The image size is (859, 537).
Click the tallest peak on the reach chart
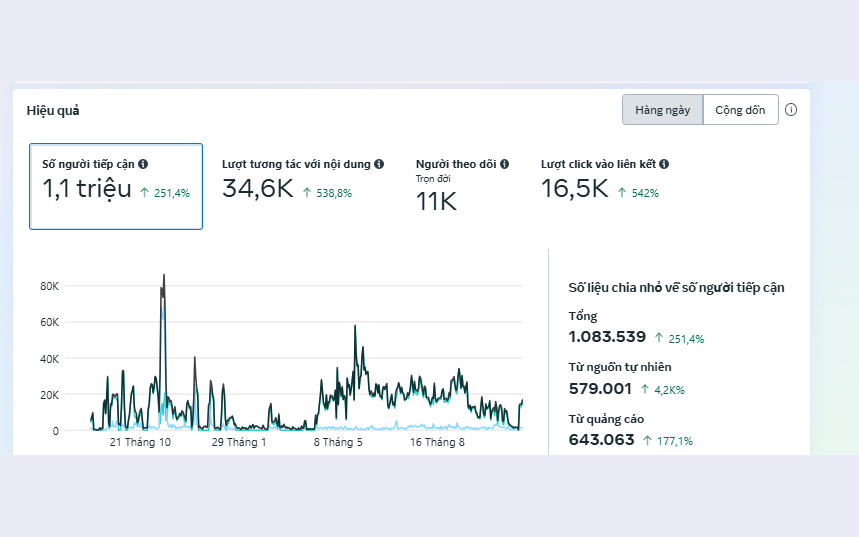click(164, 276)
